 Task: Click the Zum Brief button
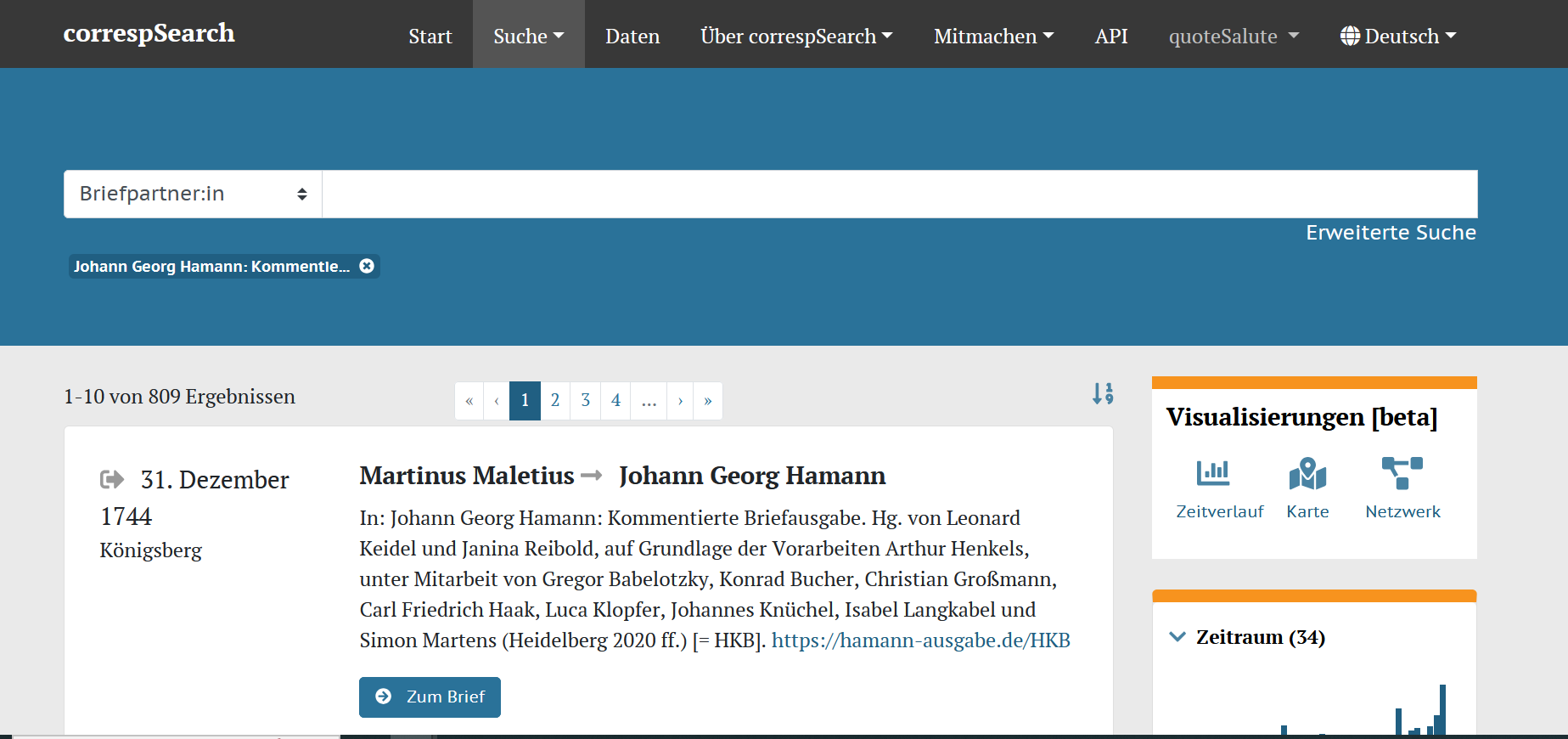(x=430, y=697)
